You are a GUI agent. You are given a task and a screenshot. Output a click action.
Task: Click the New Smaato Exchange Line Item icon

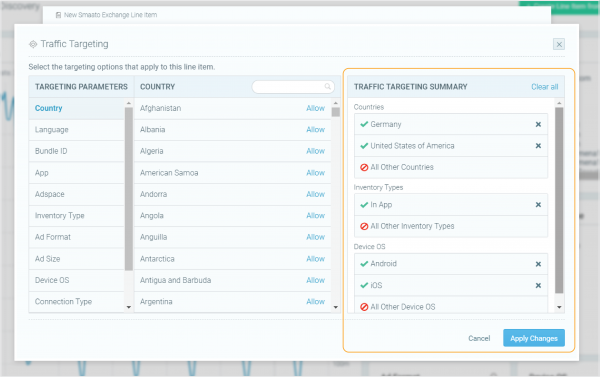pyautogui.click(x=58, y=15)
